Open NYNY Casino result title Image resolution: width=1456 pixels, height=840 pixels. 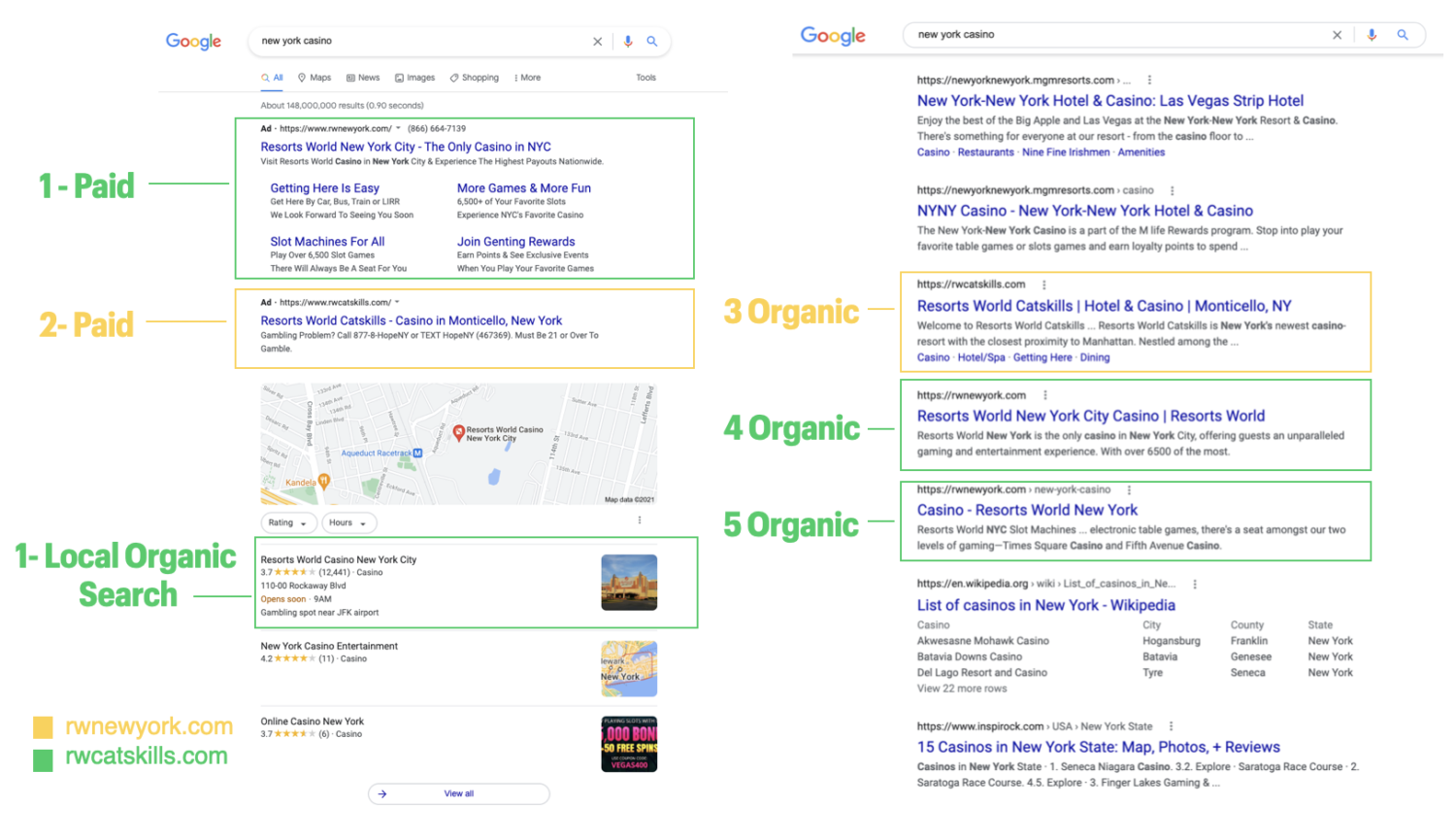click(1085, 211)
